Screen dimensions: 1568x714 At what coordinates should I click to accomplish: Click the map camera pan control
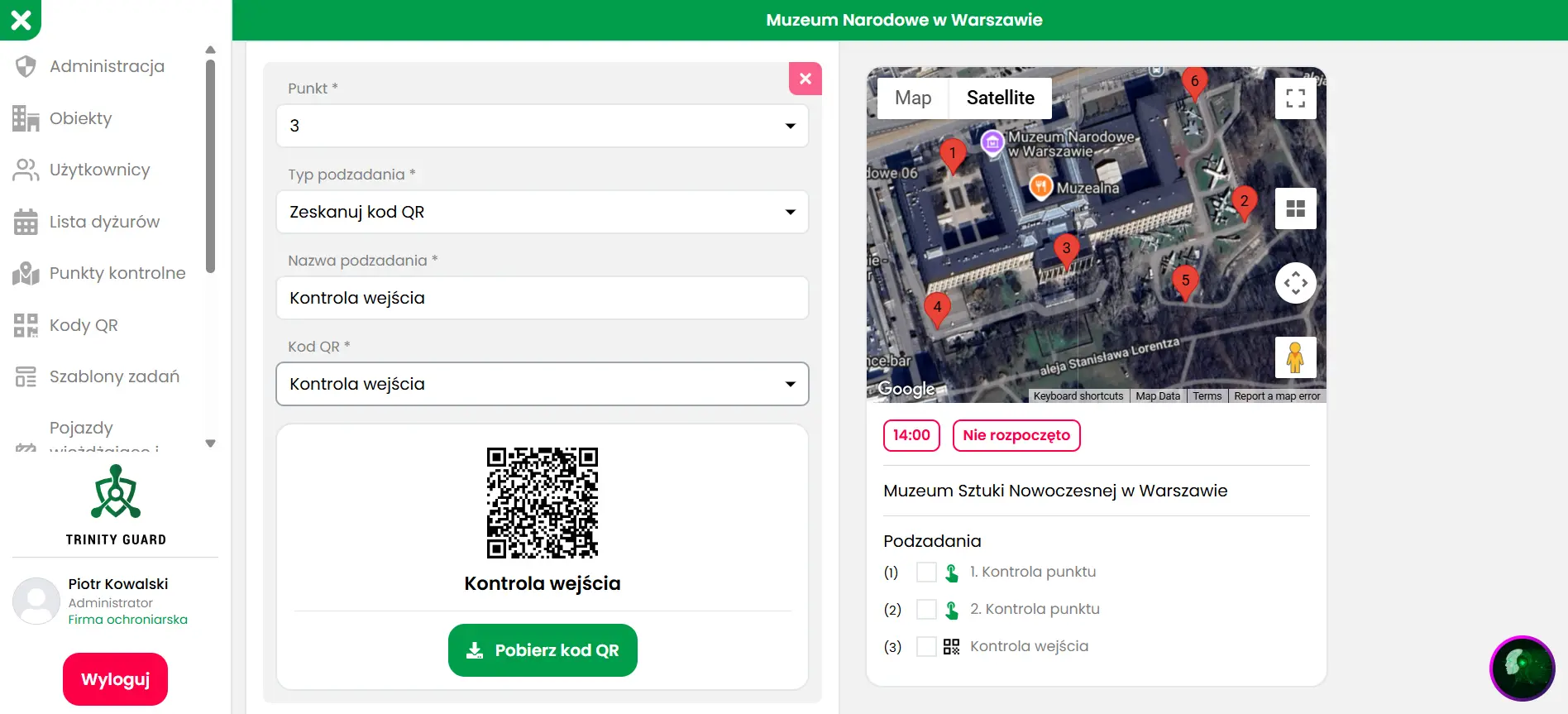(1295, 283)
